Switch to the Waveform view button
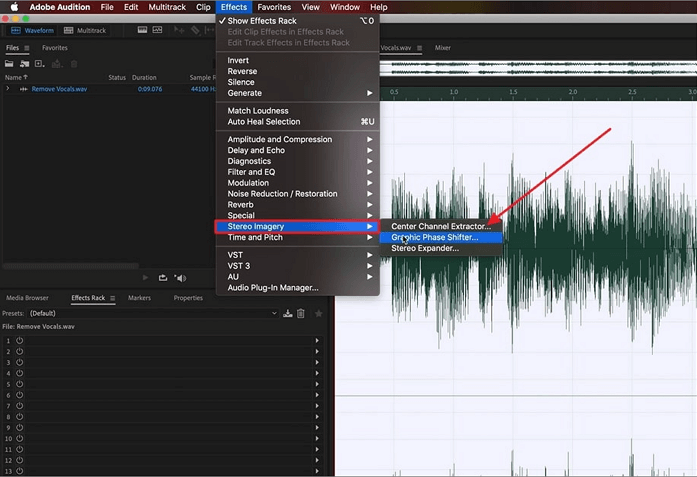The width and height of the screenshot is (697, 477). (32, 30)
